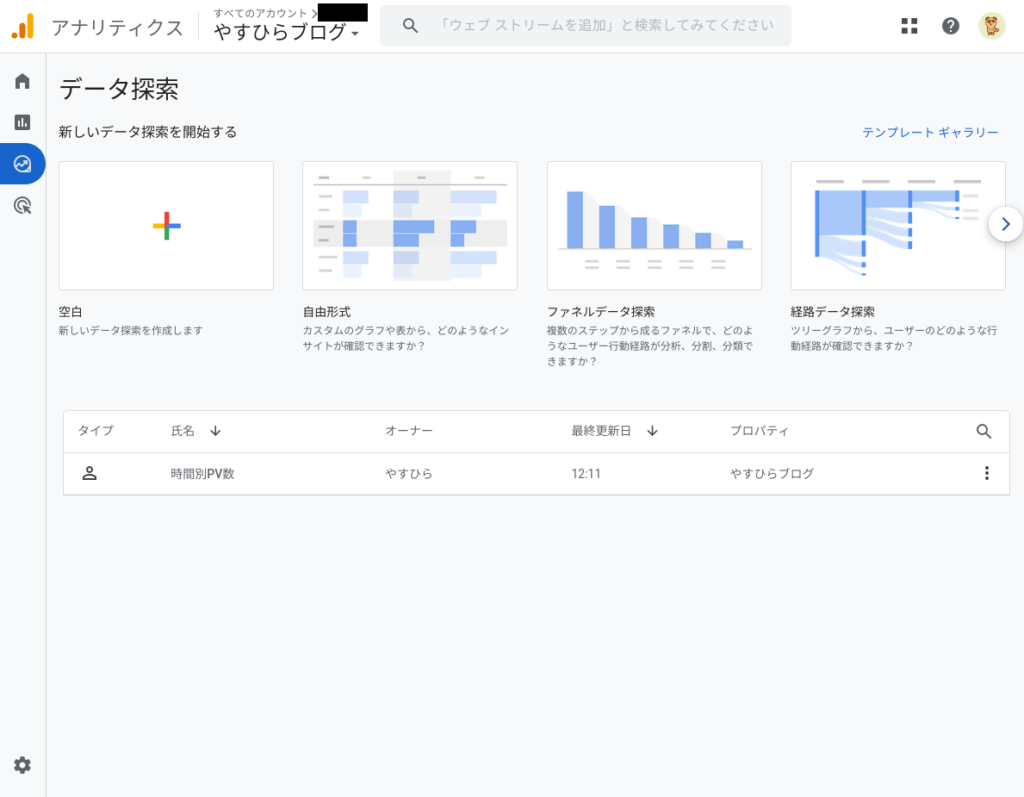Show next templates with right chevron
The width and height of the screenshot is (1024, 797).
pos(1005,224)
